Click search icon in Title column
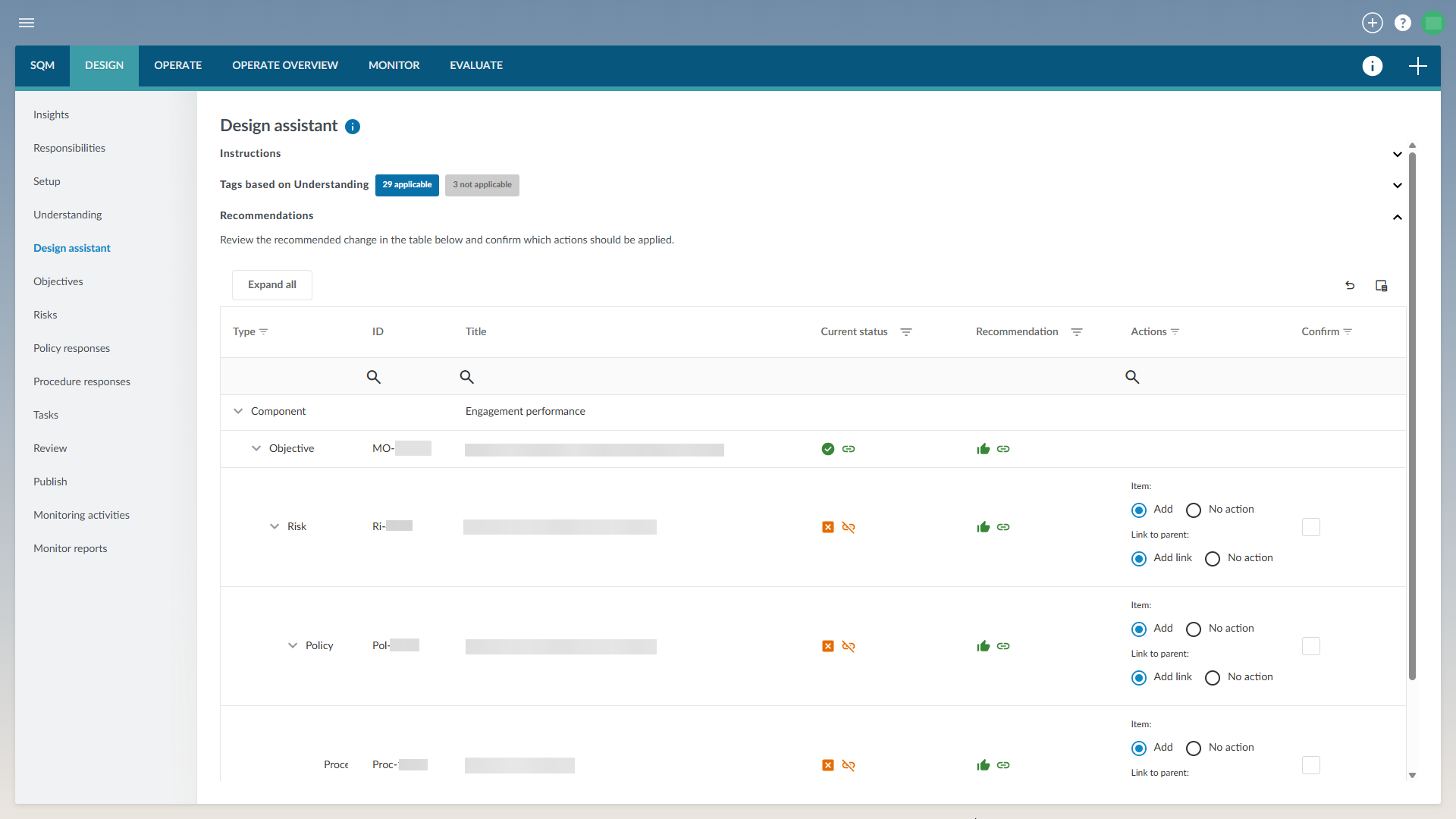The image size is (1456, 819). pos(466,377)
